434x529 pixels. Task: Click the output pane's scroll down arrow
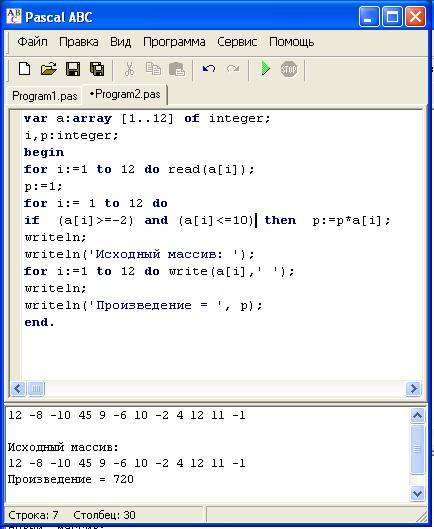point(417,494)
